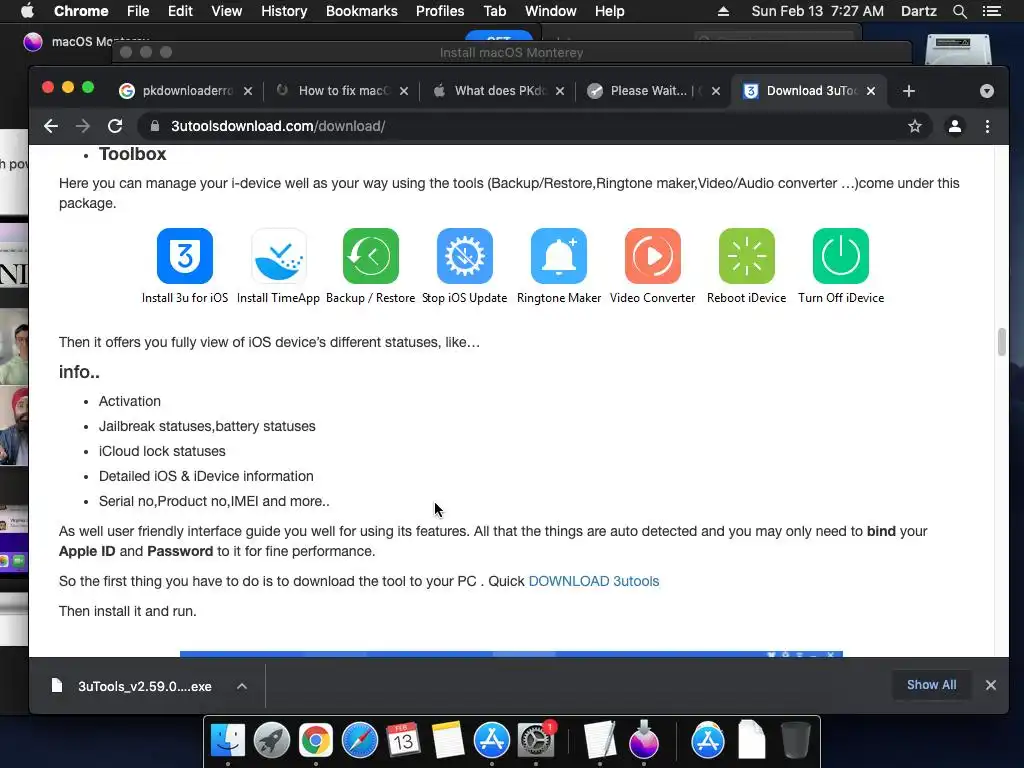1024x768 pixels.
Task: Open Spotlight search in menu bar
Action: coord(959,11)
